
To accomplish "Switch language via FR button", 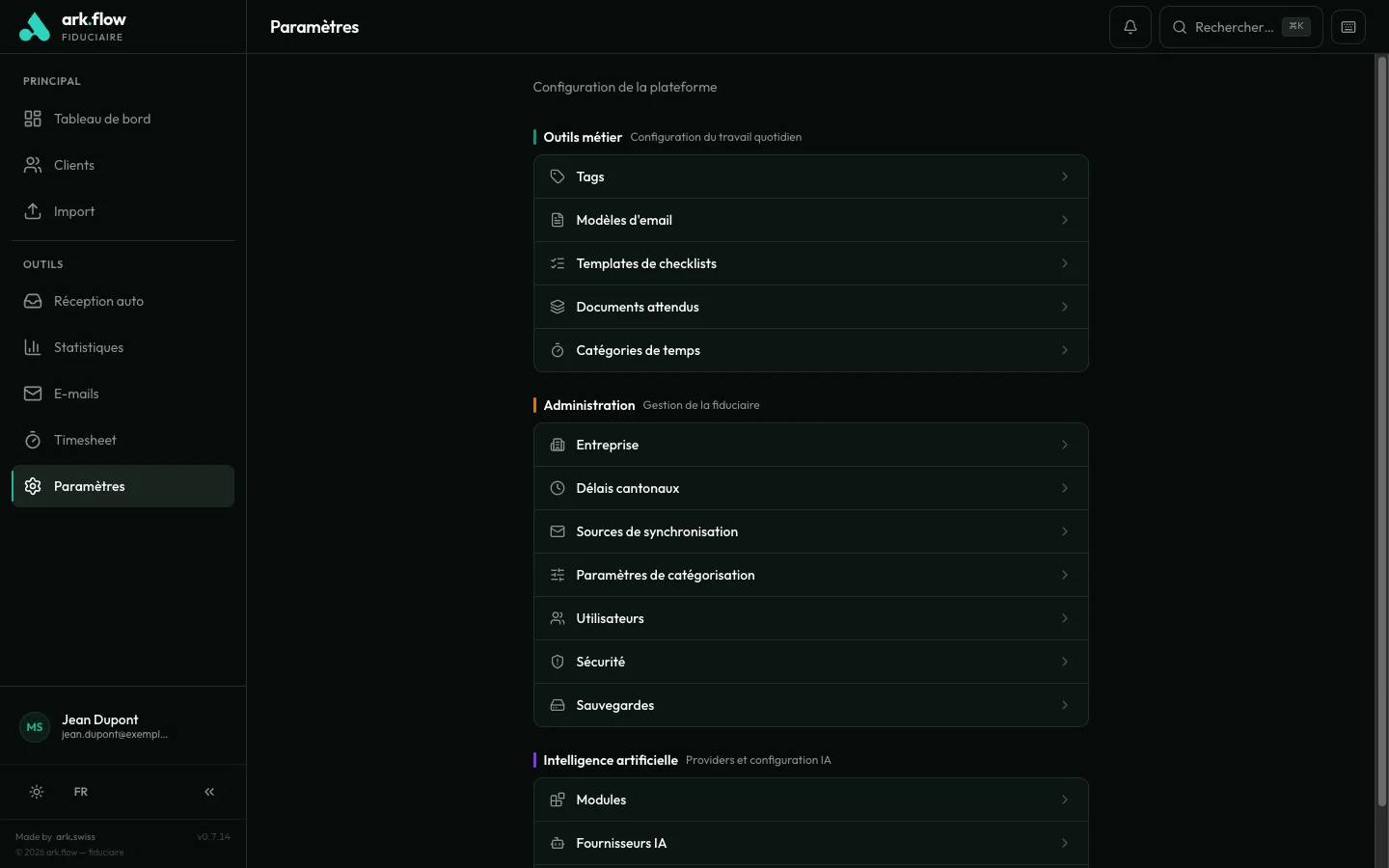I will pyautogui.click(x=81, y=792).
